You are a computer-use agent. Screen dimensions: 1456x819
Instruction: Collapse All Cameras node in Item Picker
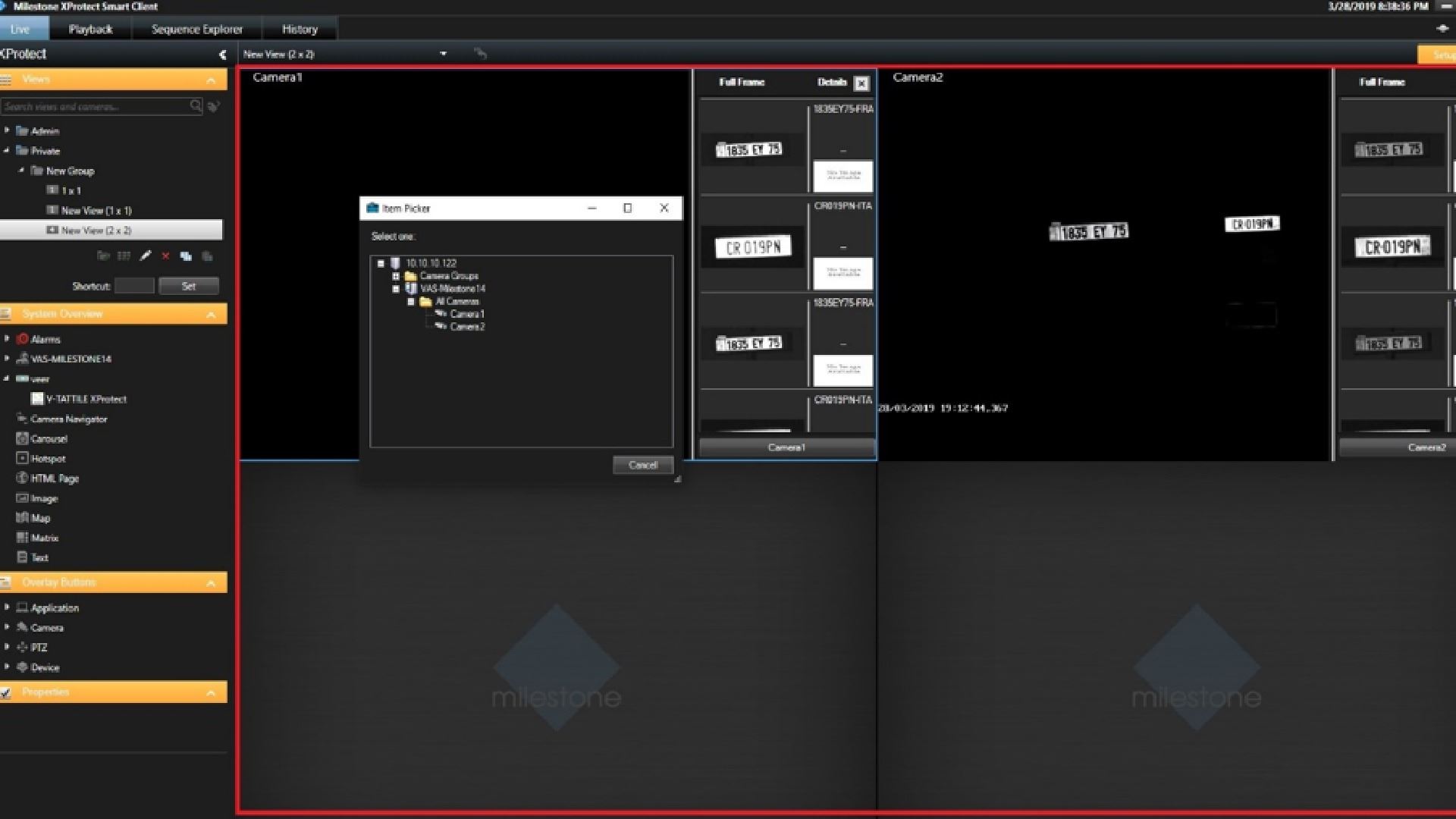click(411, 302)
